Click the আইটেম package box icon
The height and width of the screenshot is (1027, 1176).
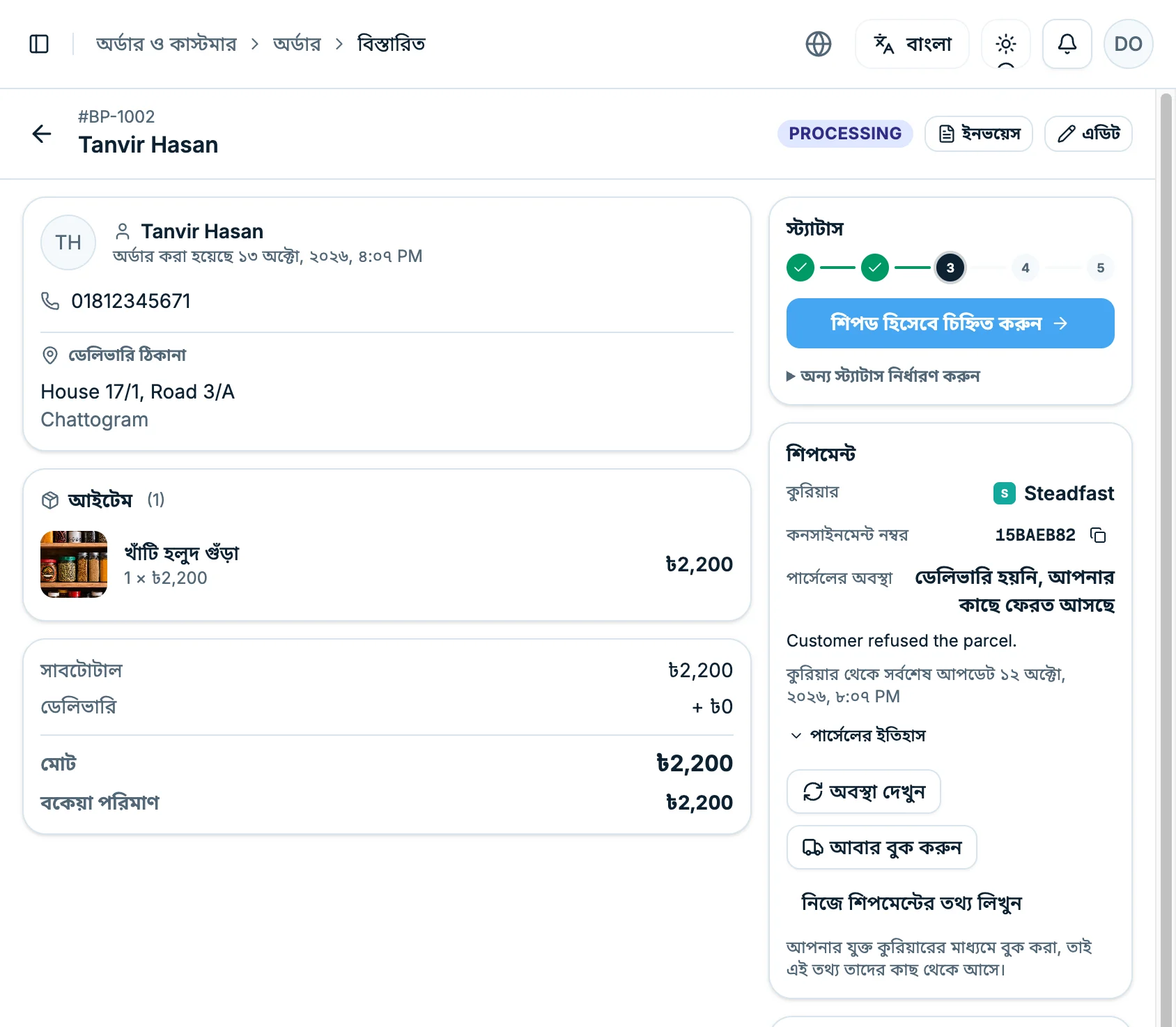click(x=50, y=500)
